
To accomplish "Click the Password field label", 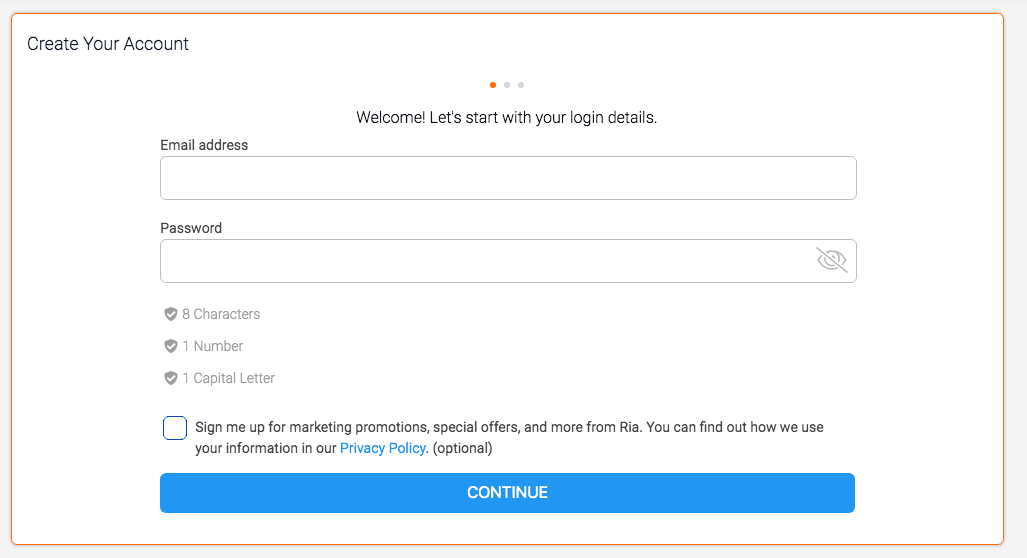I will pyautogui.click(x=191, y=228).
